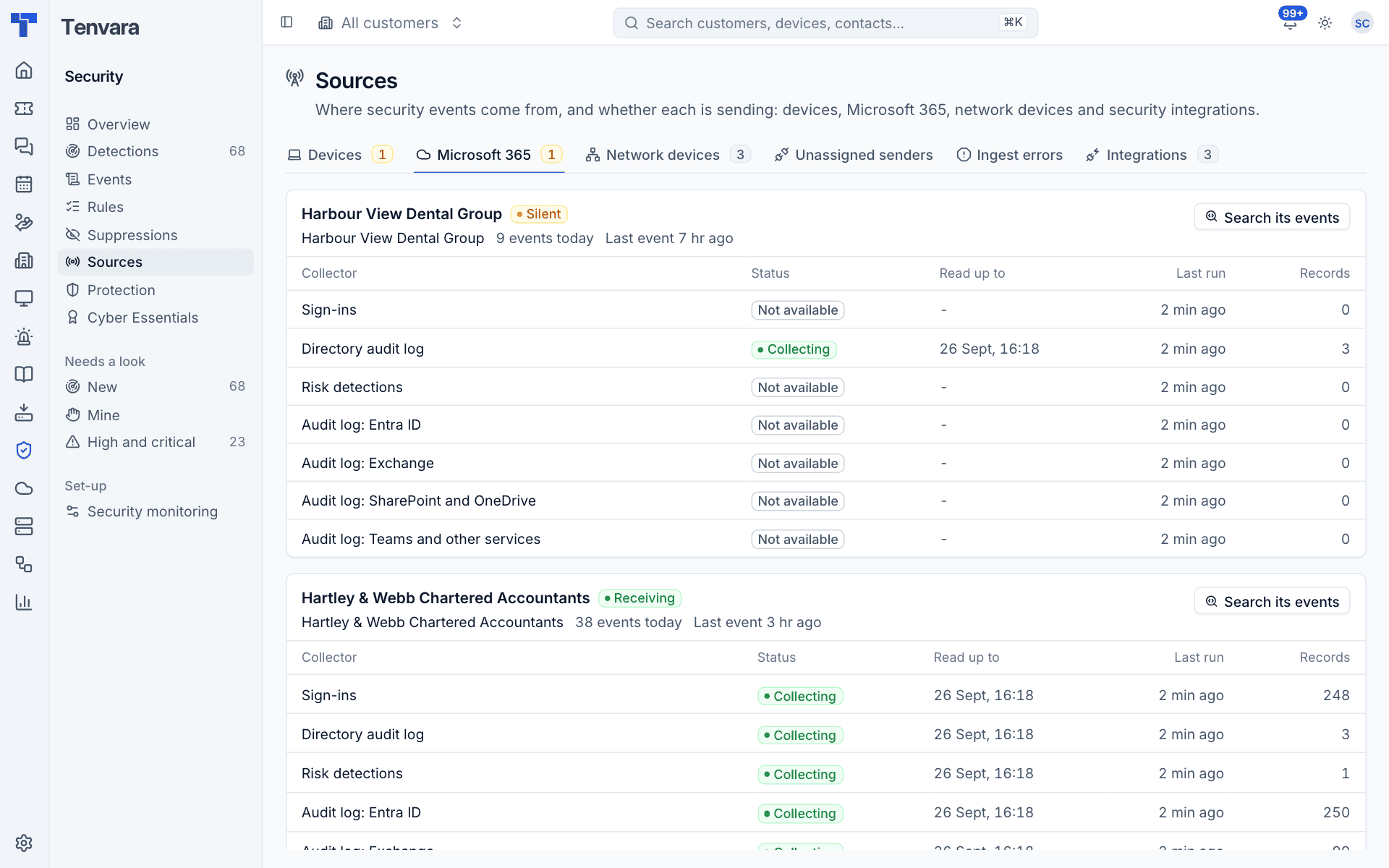Switch to the Devices tab

pyautogui.click(x=340, y=155)
